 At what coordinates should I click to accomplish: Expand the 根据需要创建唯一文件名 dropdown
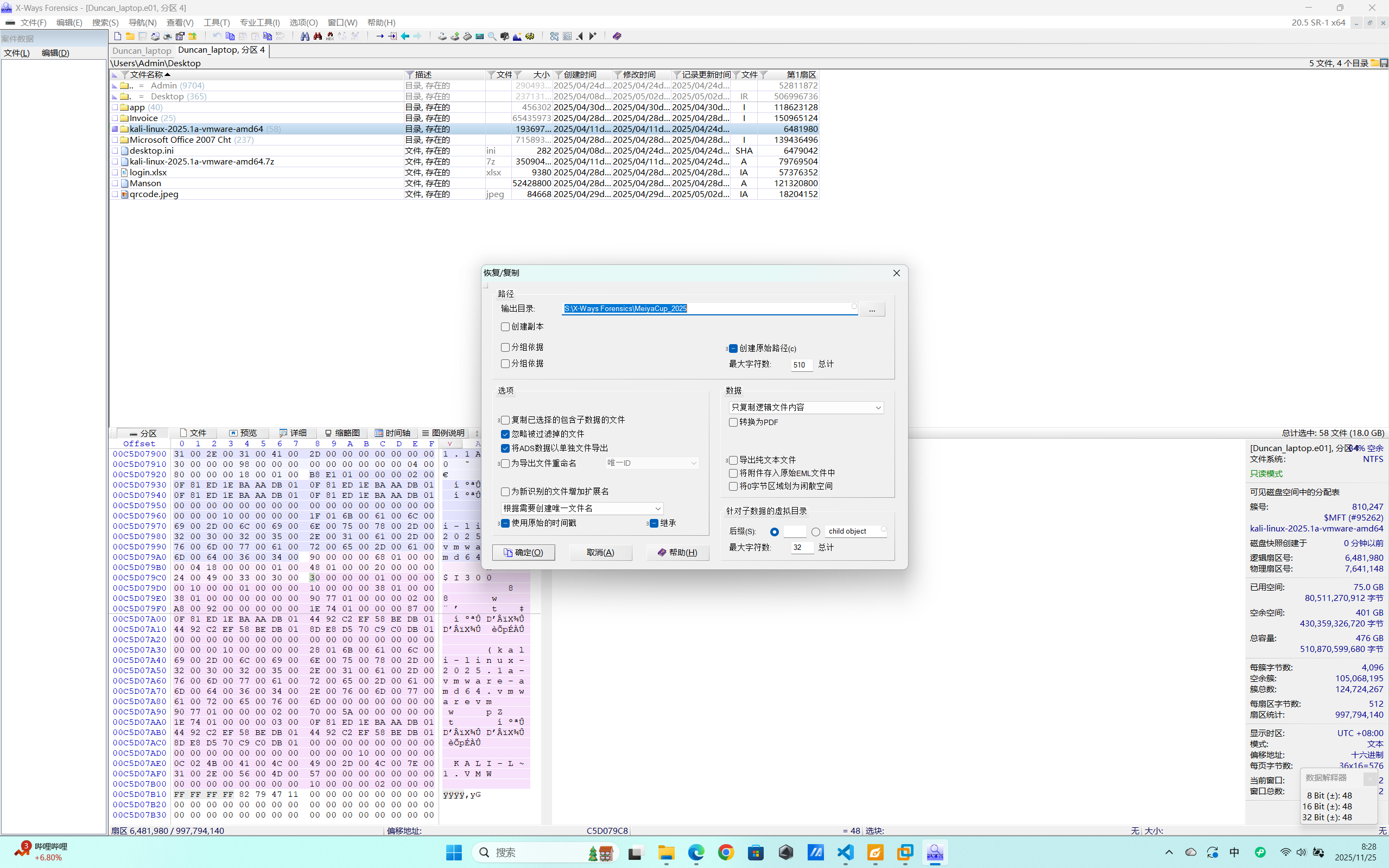click(x=581, y=509)
